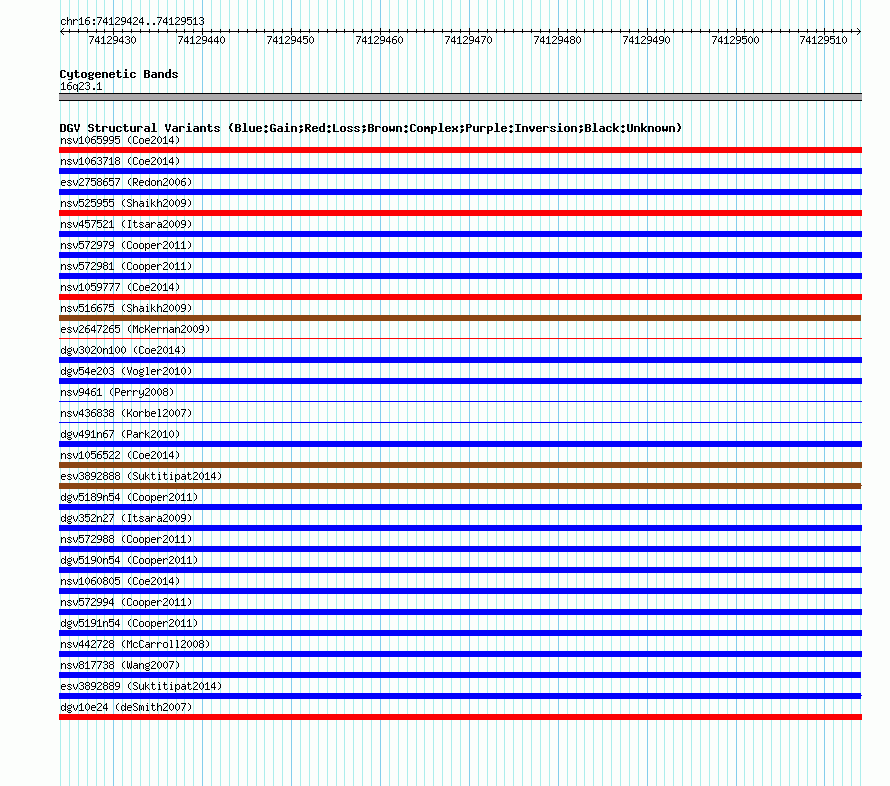
Task: Click the right arrow end of the ruler
Action: tap(859, 32)
